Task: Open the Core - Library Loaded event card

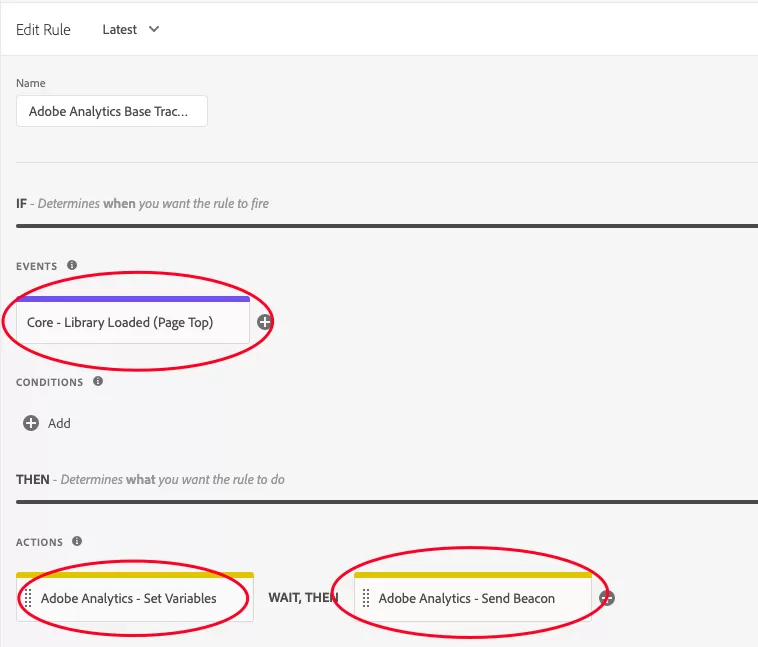Action: 133,320
